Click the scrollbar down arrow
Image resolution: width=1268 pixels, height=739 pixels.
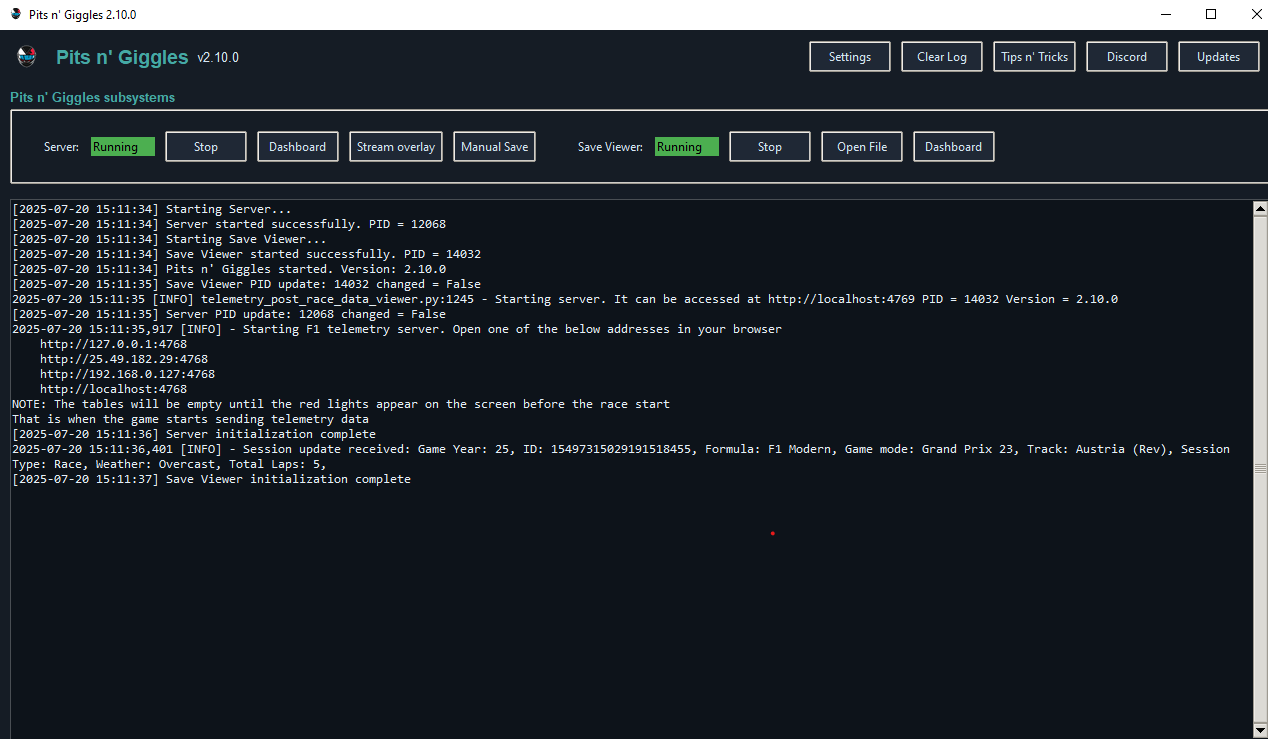[x=1260, y=727]
